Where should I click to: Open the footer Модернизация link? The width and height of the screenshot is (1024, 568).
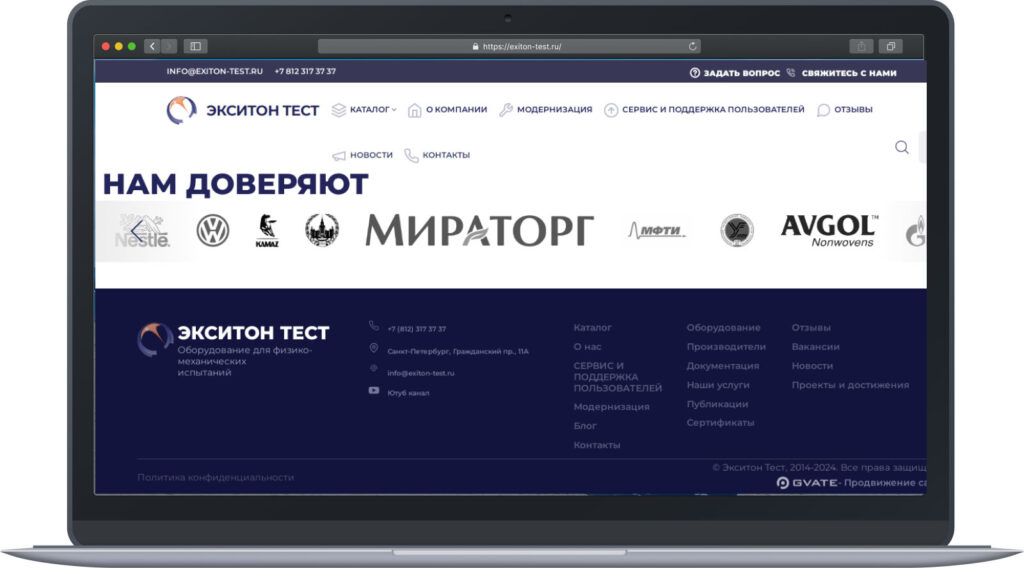coord(611,407)
